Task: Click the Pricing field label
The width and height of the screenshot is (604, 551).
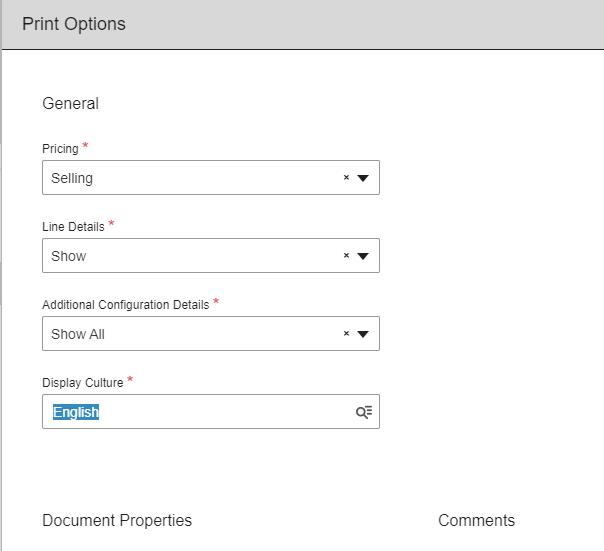Action: click(x=60, y=149)
